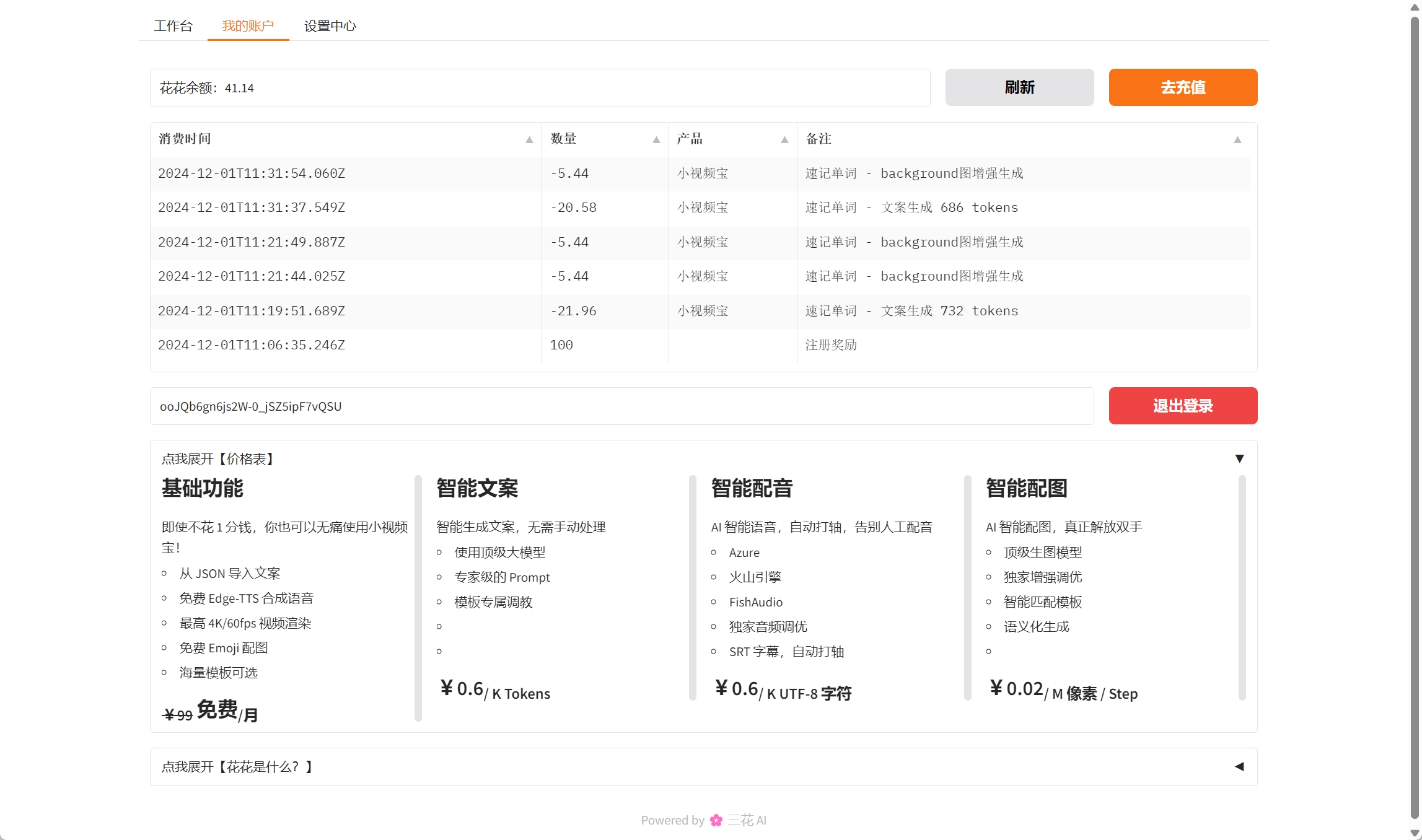The height and width of the screenshot is (840, 1422).
Task: Click the 独家音频调优 item
Action: tap(768, 627)
